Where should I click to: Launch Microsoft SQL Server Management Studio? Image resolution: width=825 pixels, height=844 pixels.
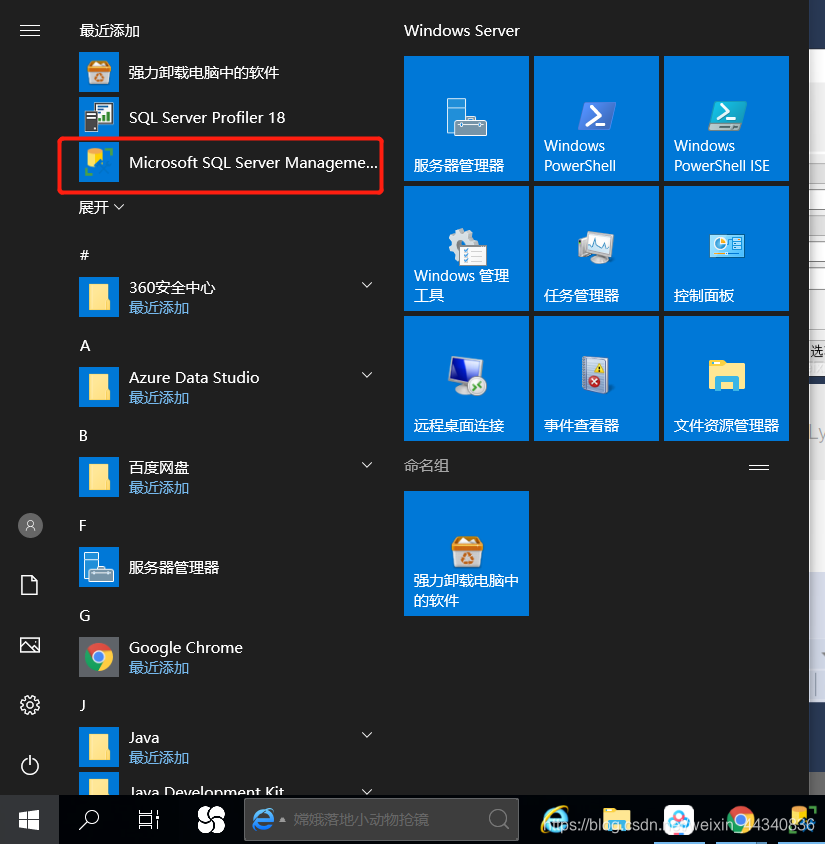(x=230, y=162)
